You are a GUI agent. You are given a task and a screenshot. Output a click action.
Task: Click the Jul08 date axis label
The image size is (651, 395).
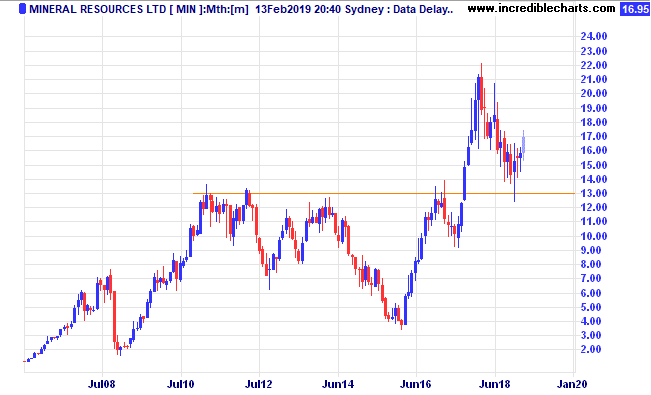[x=102, y=385]
